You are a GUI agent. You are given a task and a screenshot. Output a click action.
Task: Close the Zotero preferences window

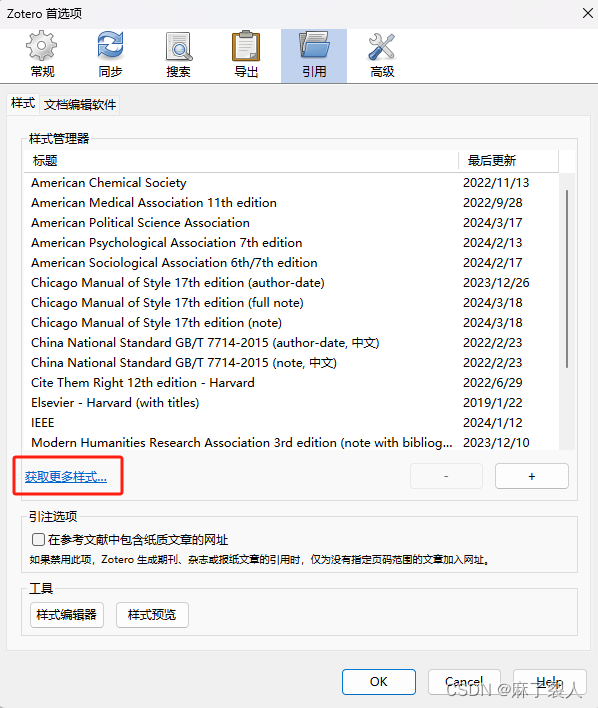tap(587, 13)
